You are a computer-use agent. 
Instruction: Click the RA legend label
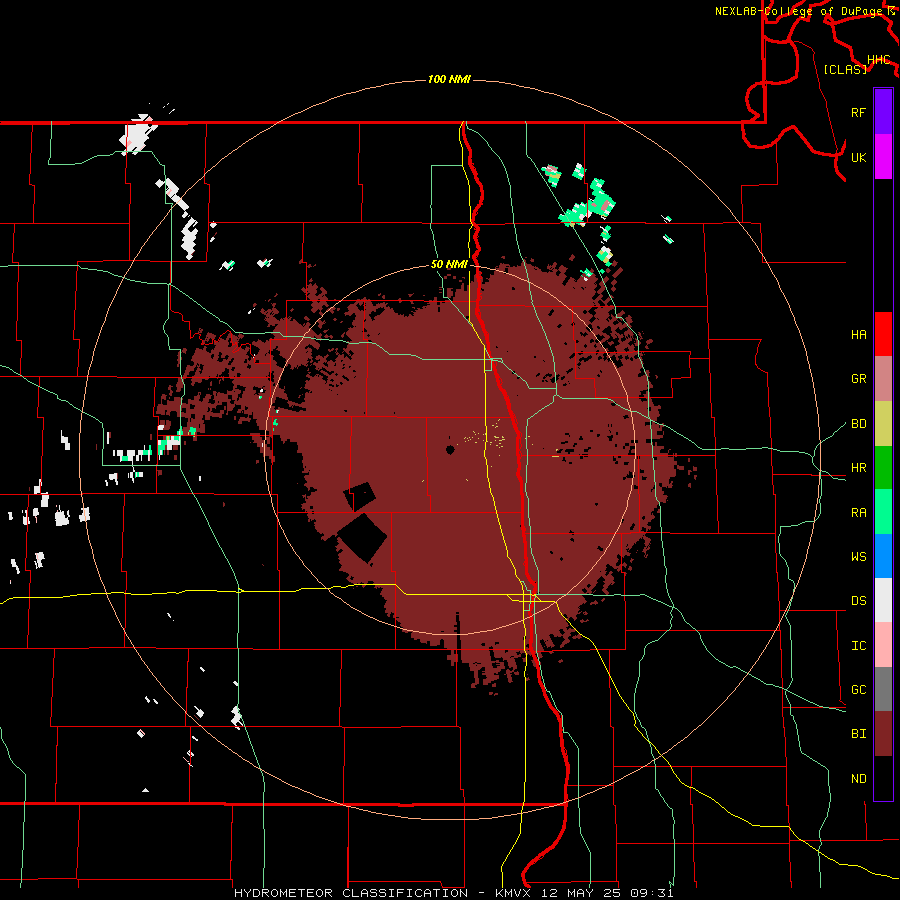tap(858, 513)
